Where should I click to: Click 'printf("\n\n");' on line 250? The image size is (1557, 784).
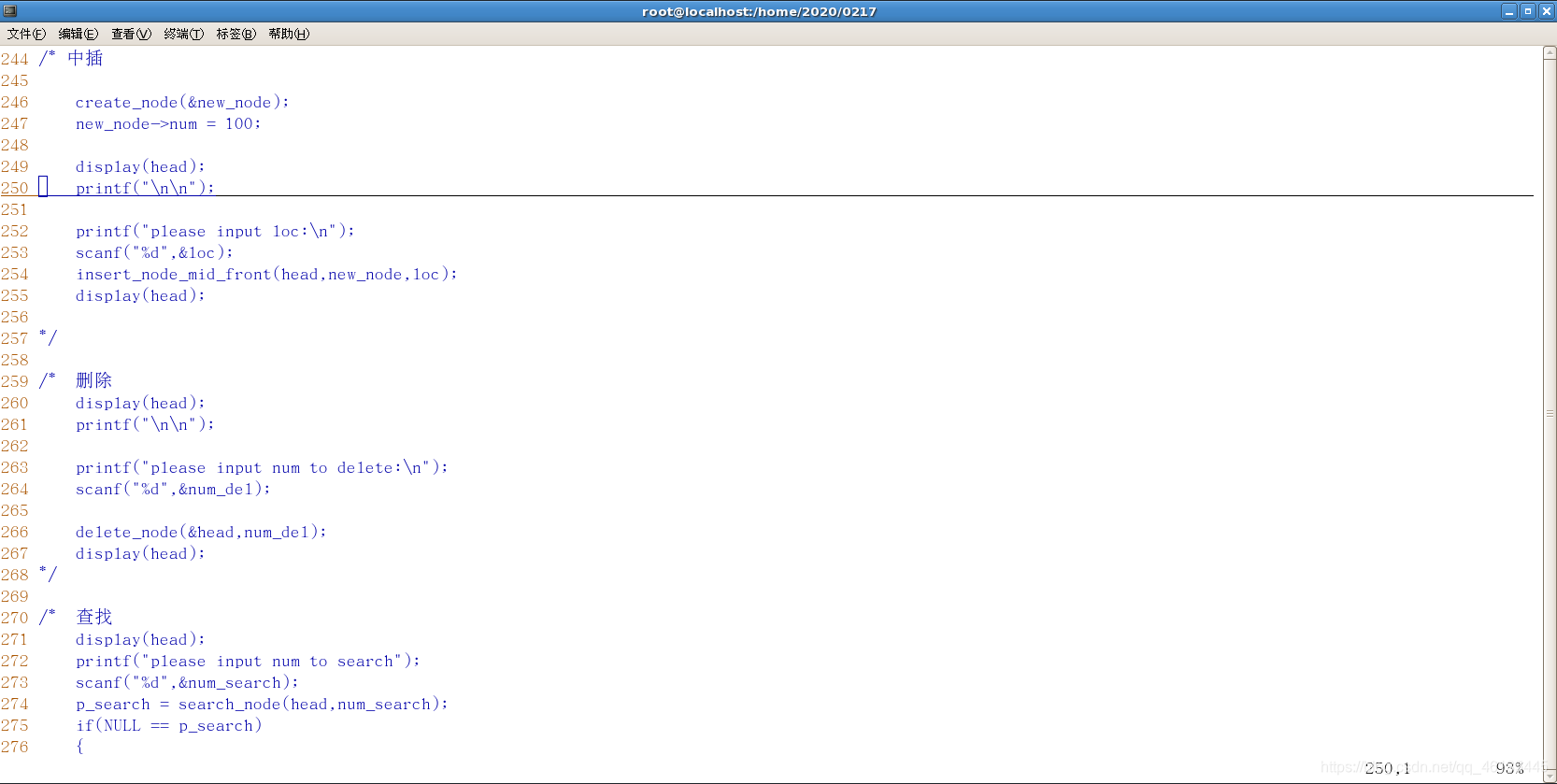tap(145, 188)
